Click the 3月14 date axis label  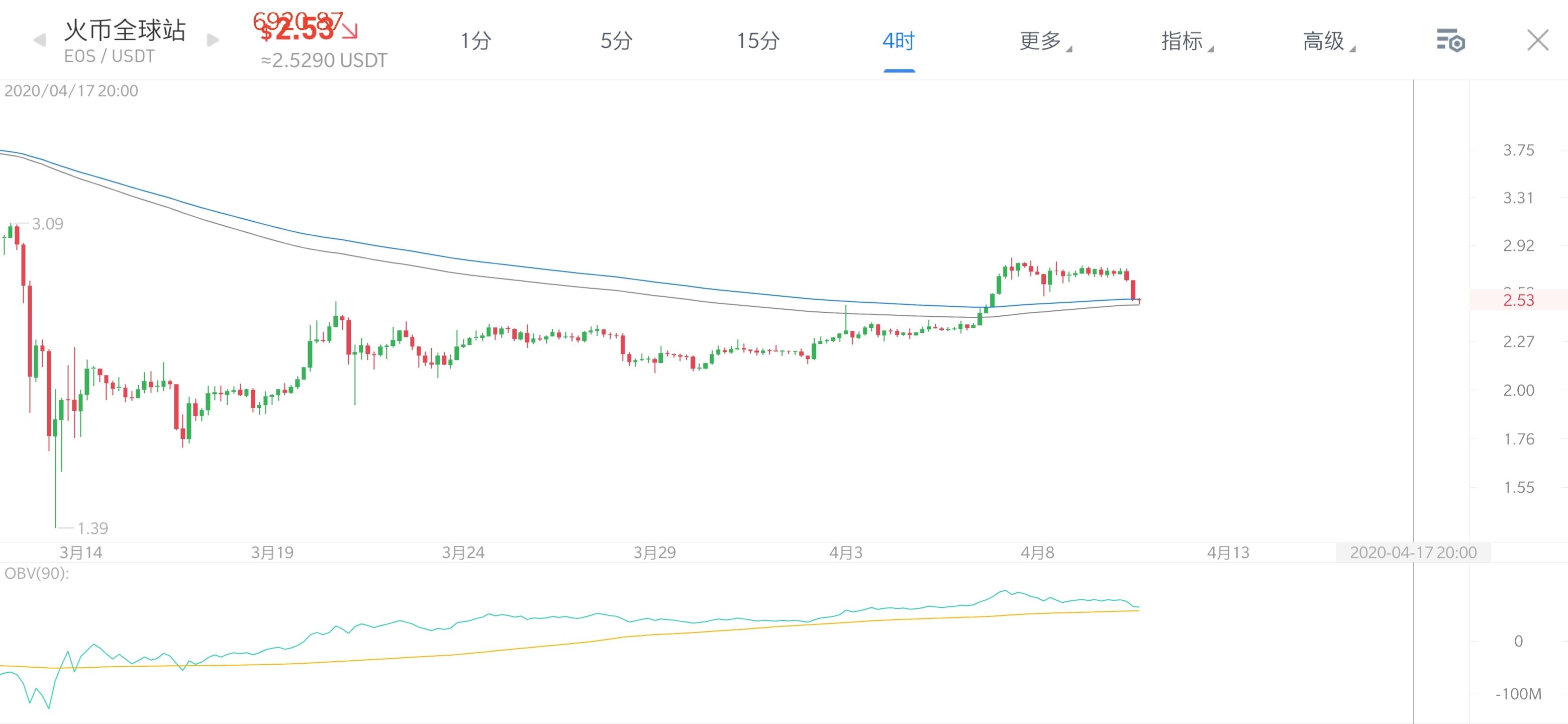(x=81, y=552)
